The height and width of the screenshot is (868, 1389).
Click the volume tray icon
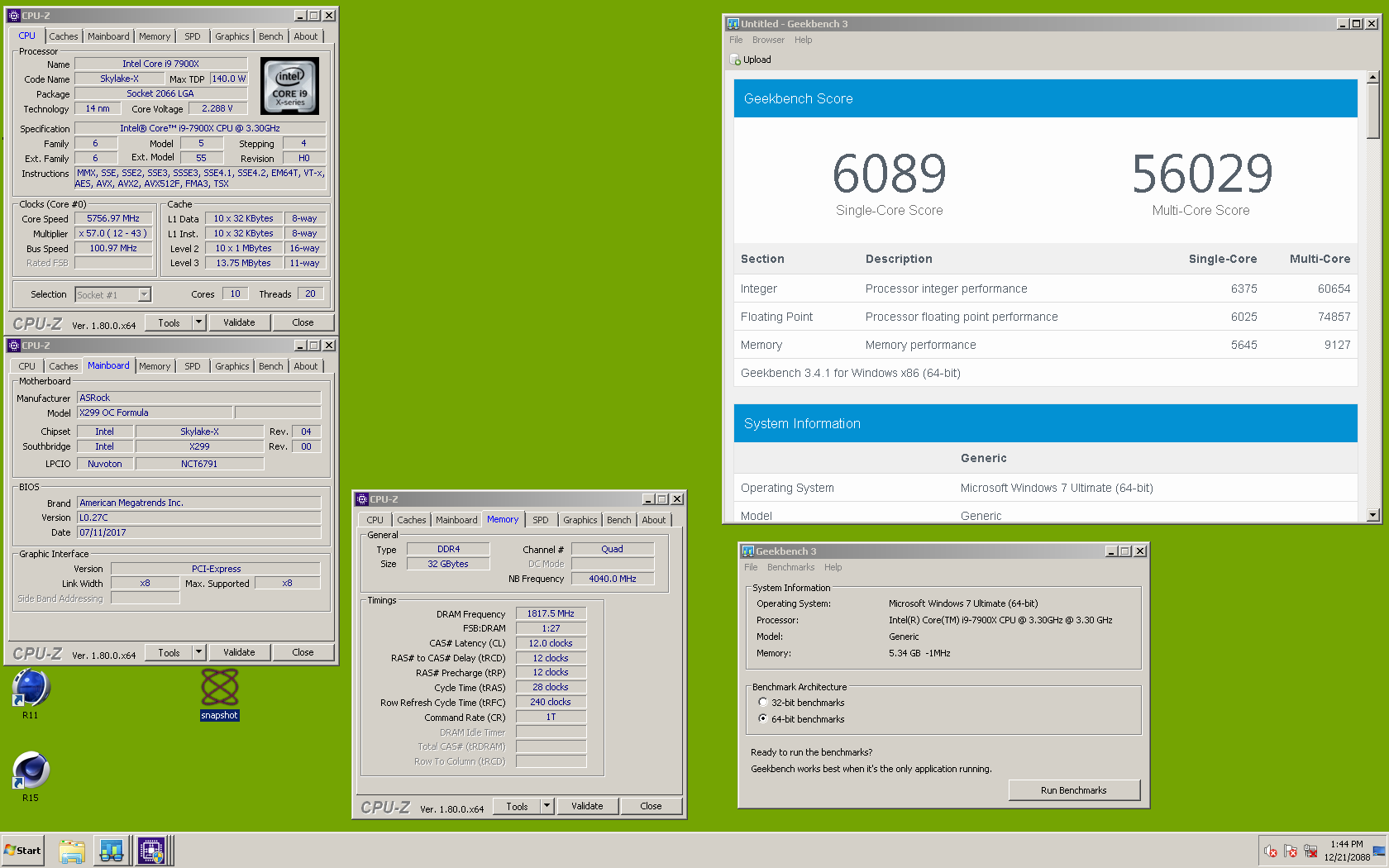coord(1271,851)
